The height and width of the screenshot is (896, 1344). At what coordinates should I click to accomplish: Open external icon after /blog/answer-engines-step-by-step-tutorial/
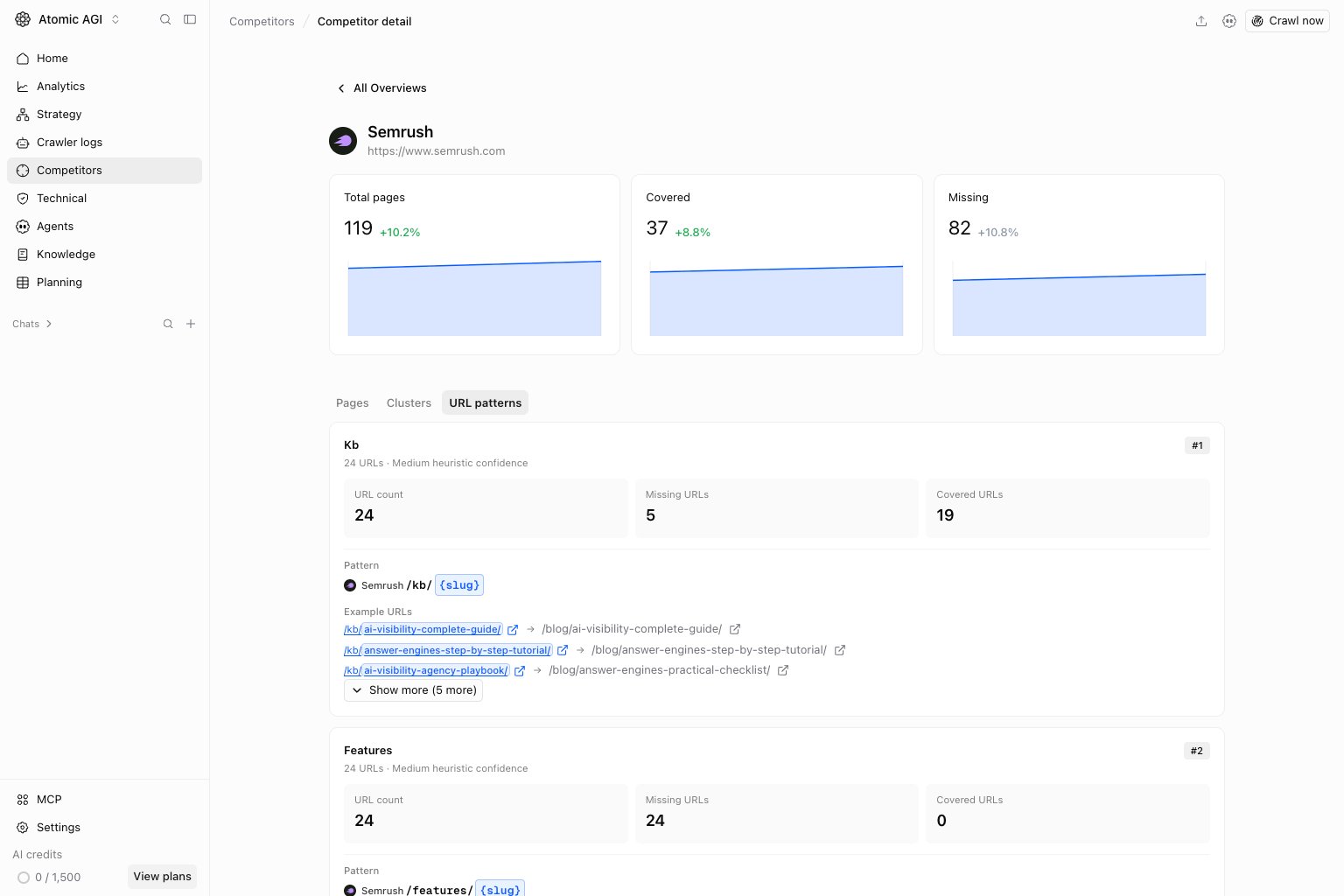point(840,650)
